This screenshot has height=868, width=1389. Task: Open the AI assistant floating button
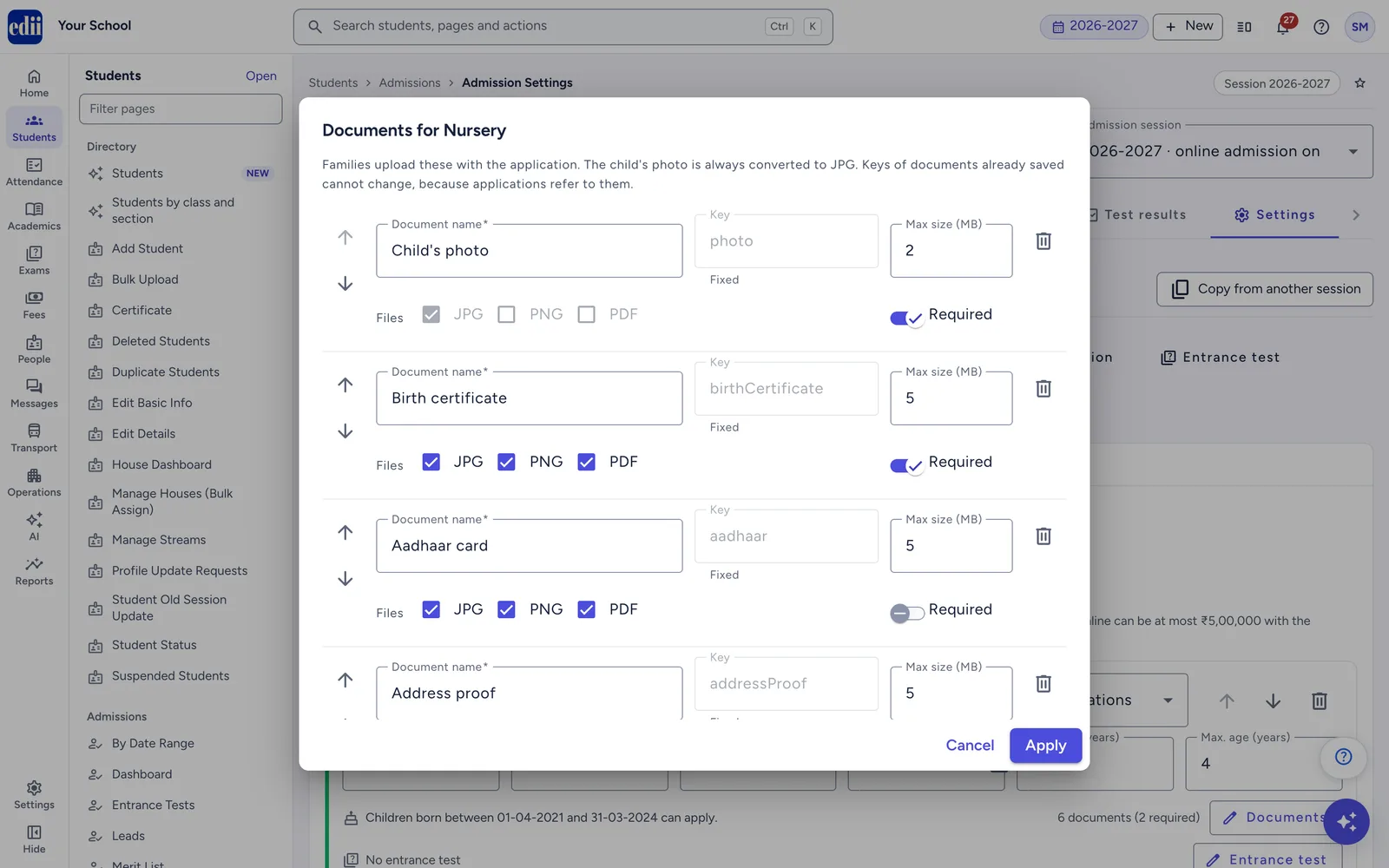1346,821
